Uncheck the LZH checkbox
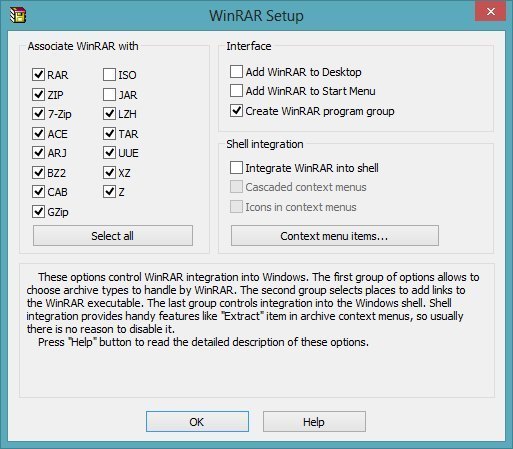 (109, 114)
